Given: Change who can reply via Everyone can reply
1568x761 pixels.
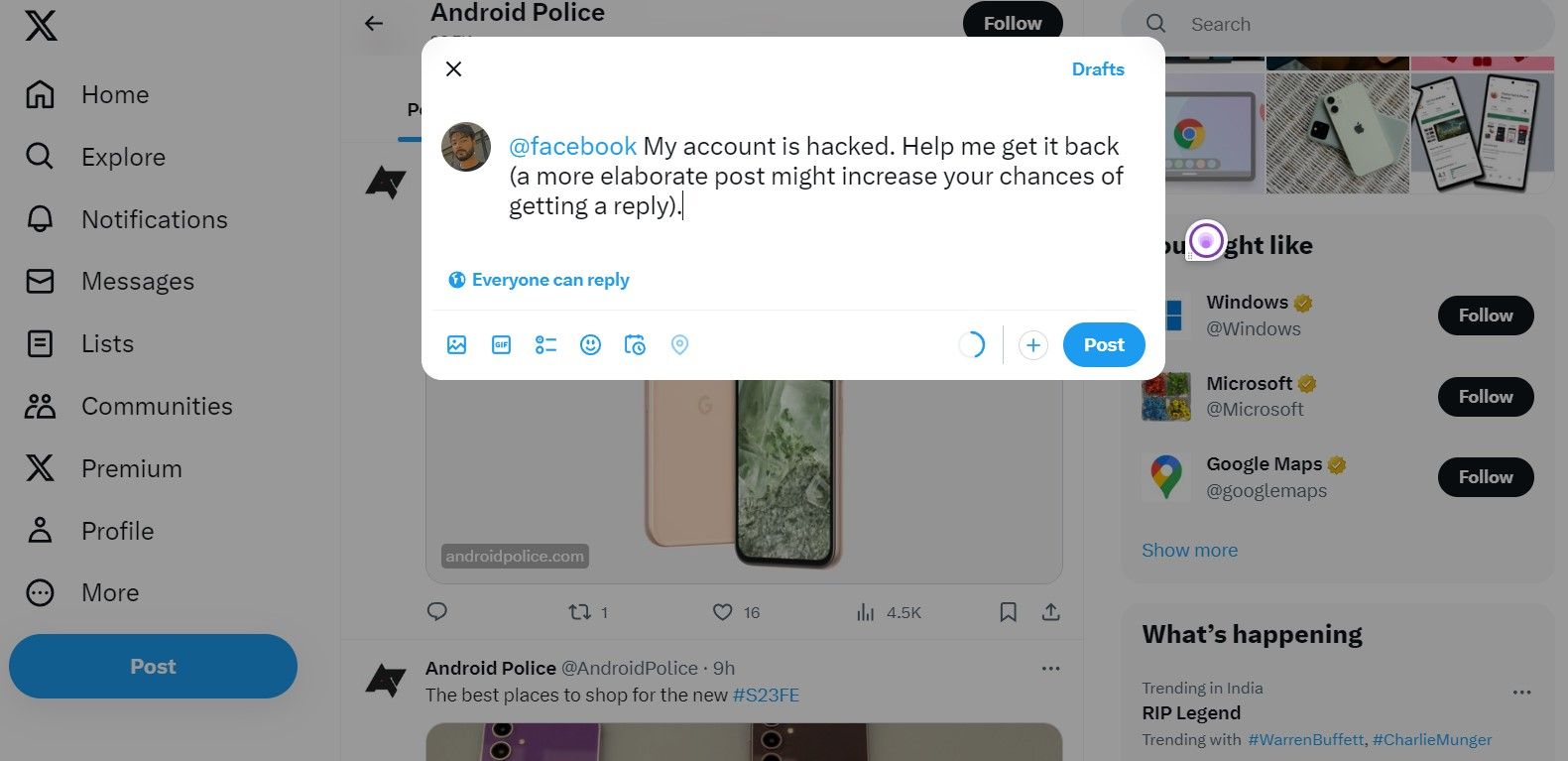Looking at the screenshot, I should coord(539,280).
